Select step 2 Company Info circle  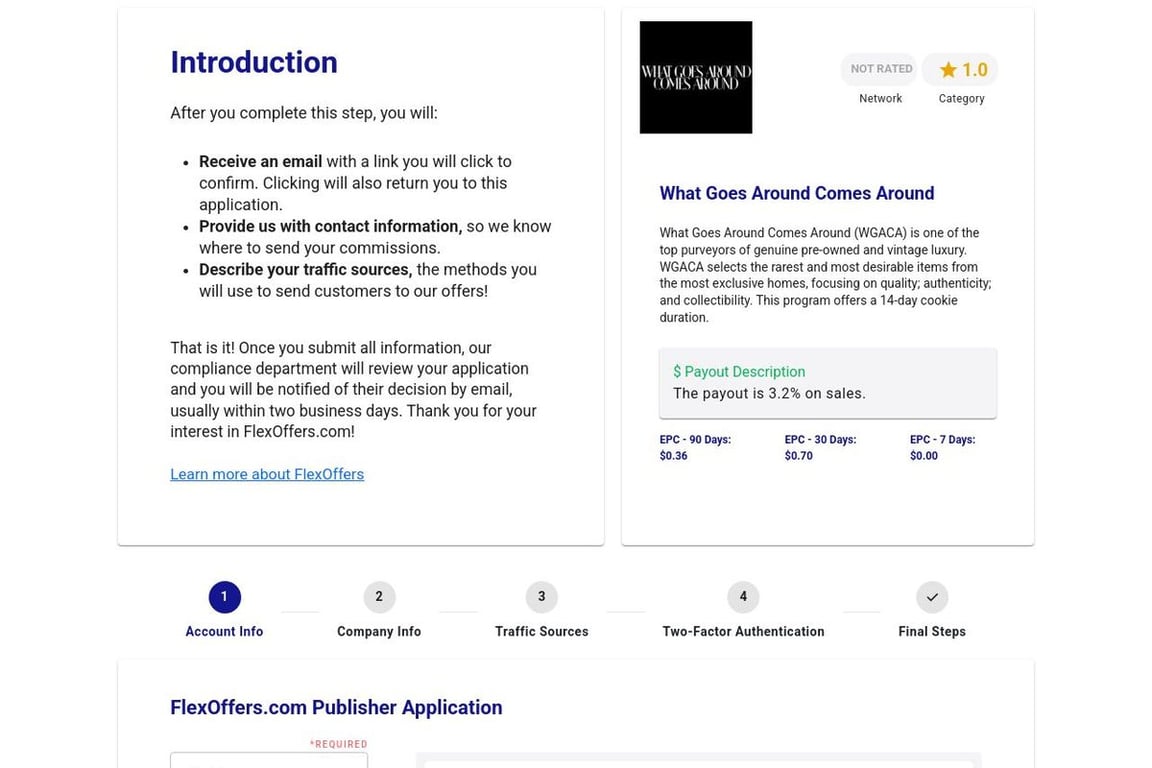click(379, 597)
